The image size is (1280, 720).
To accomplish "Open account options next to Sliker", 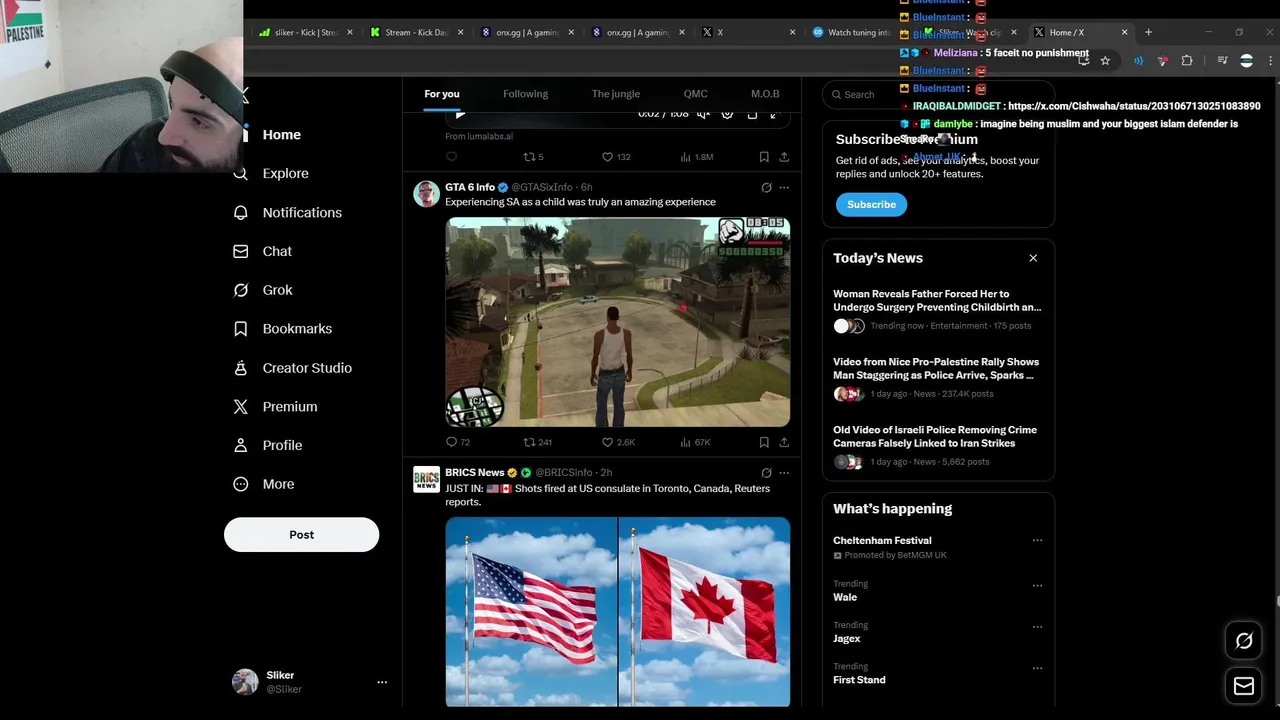I will pyautogui.click(x=381, y=682).
